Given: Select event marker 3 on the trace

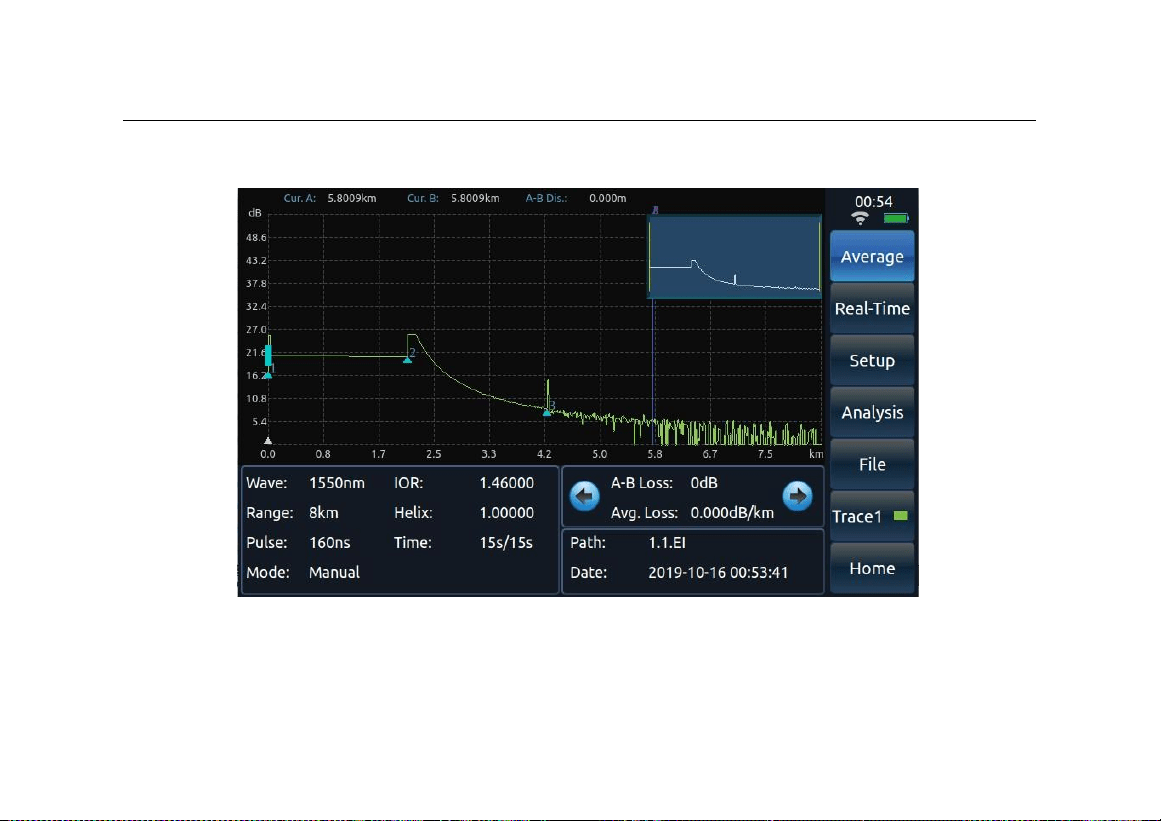Looking at the screenshot, I should (x=547, y=412).
